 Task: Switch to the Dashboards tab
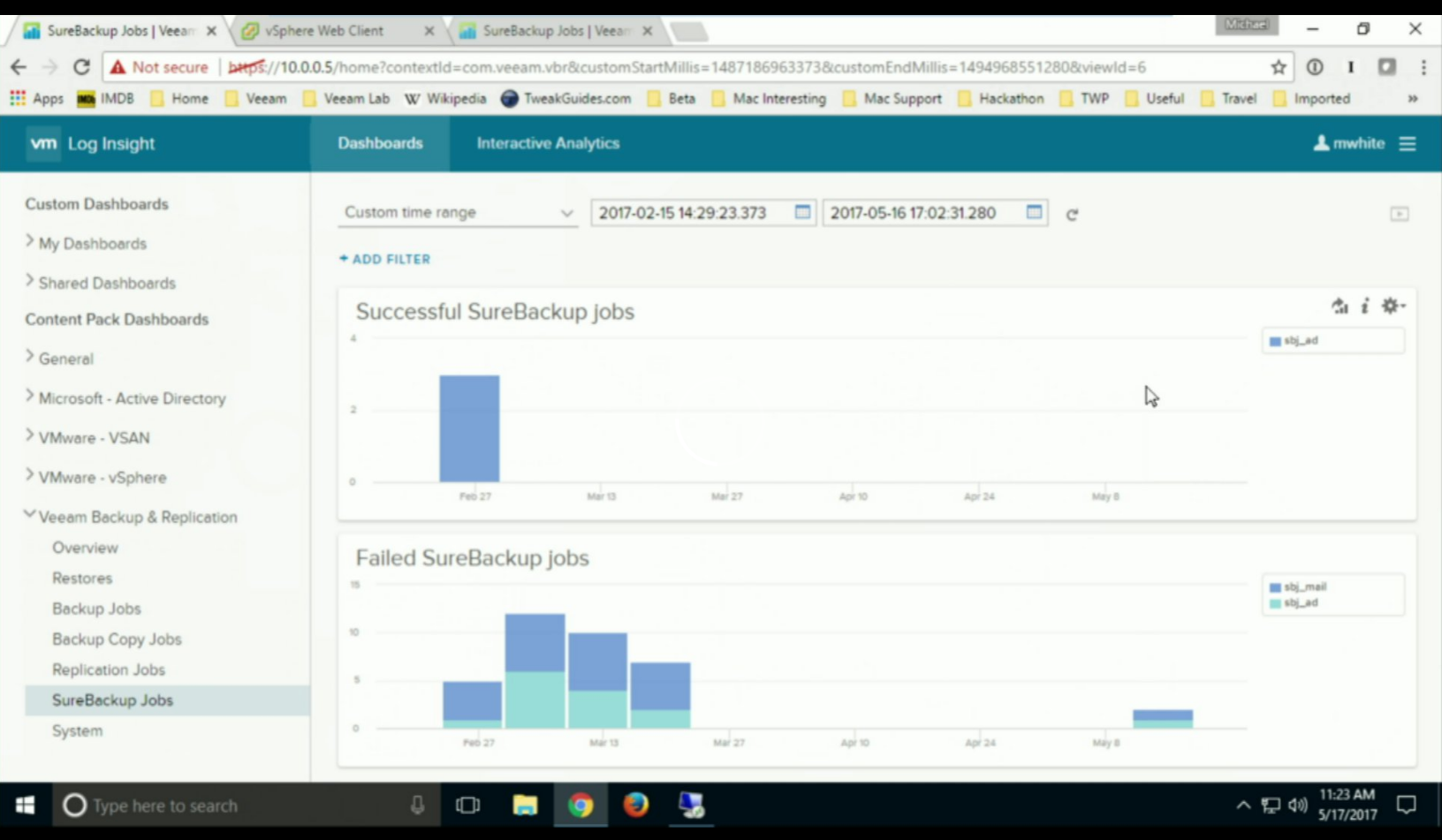click(x=380, y=143)
